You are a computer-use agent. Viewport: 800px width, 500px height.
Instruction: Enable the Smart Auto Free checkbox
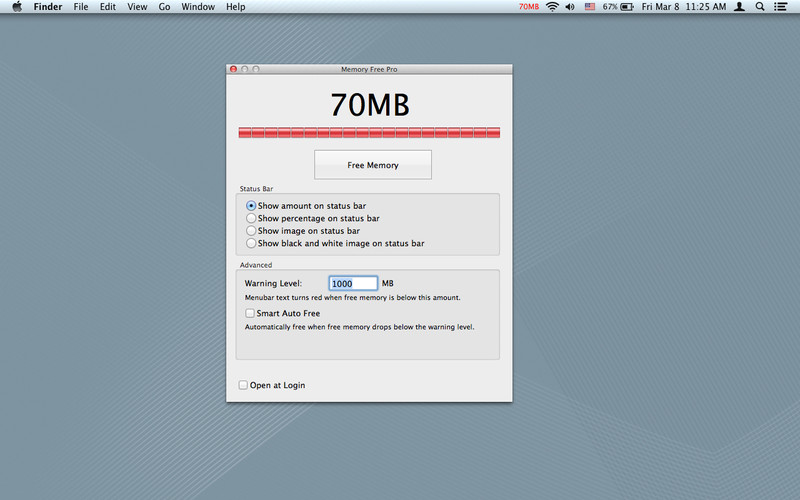click(x=250, y=313)
